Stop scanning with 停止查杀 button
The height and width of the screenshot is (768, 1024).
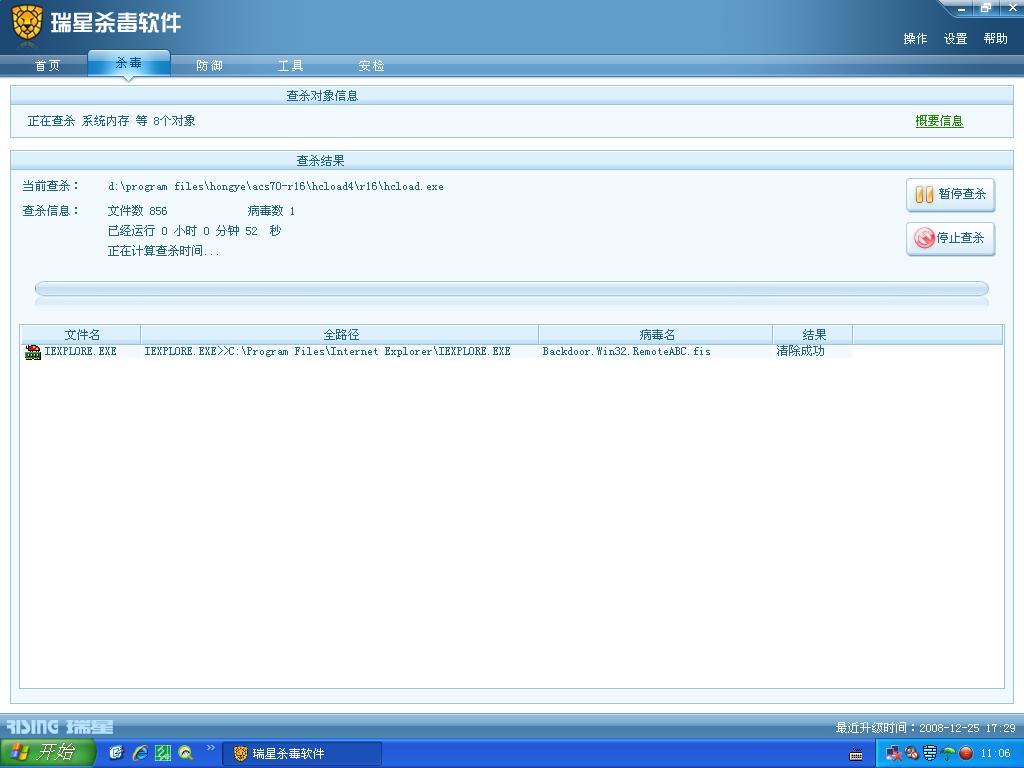tap(950, 238)
